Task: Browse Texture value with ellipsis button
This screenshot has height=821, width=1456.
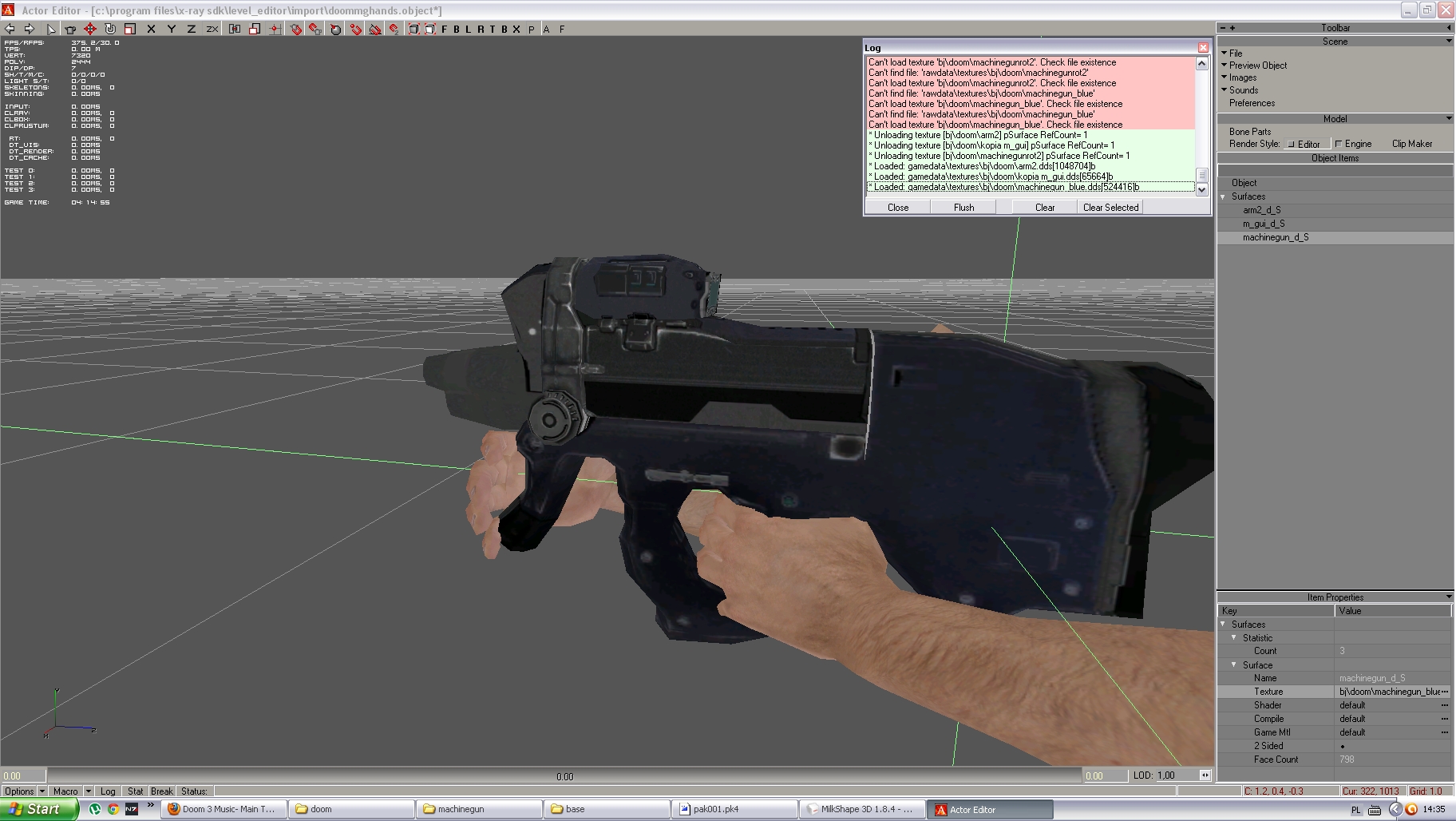Action: [x=1445, y=692]
